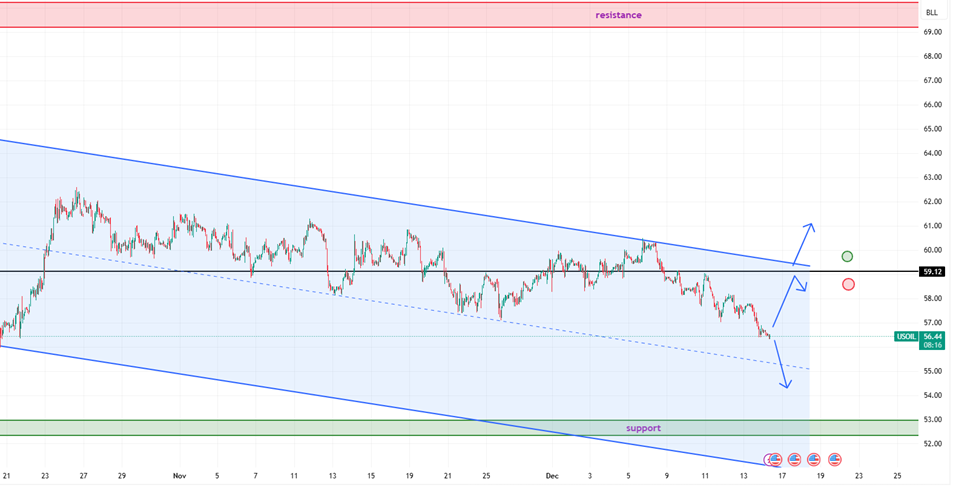Click the Nov label on the time axis
Screen dimensions: 956x489
(x=179, y=476)
